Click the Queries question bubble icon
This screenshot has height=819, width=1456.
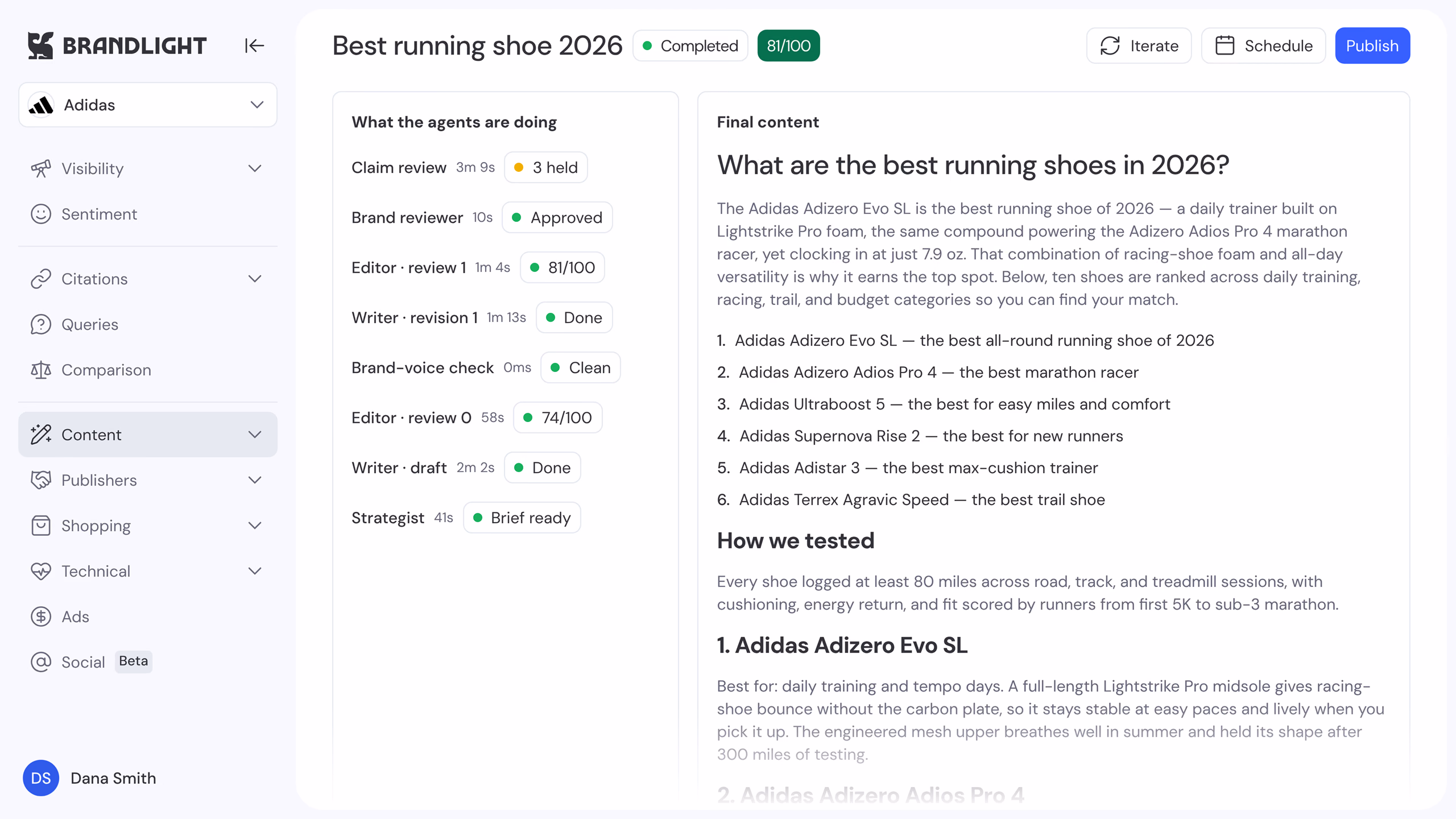41,324
